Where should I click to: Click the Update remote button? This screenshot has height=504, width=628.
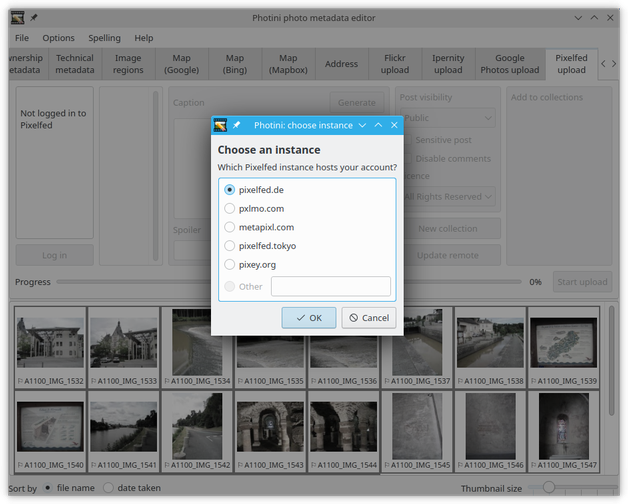point(448,255)
